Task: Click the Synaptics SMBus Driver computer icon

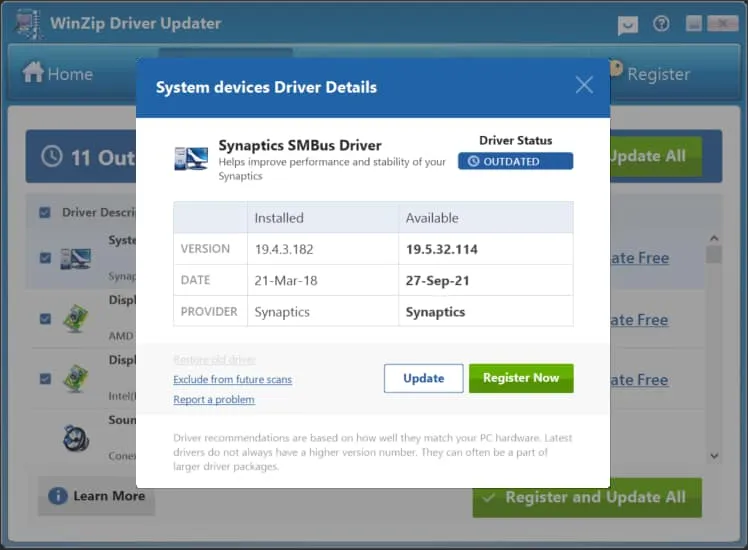Action: pyautogui.click(x=191, y=158)
